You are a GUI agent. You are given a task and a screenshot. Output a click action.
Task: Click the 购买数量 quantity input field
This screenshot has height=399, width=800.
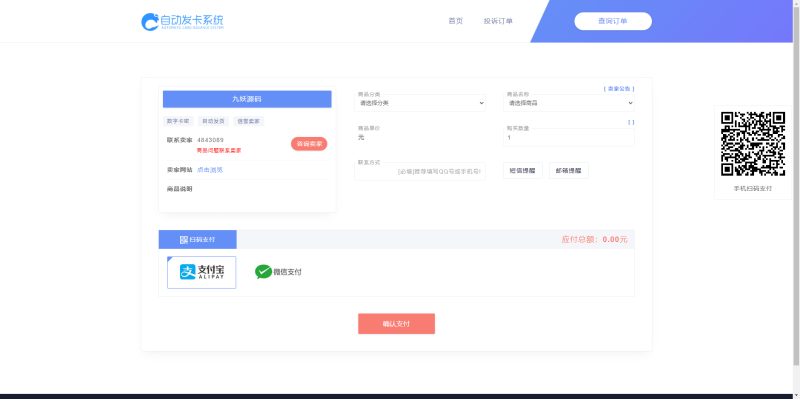(x=568, y=137)
